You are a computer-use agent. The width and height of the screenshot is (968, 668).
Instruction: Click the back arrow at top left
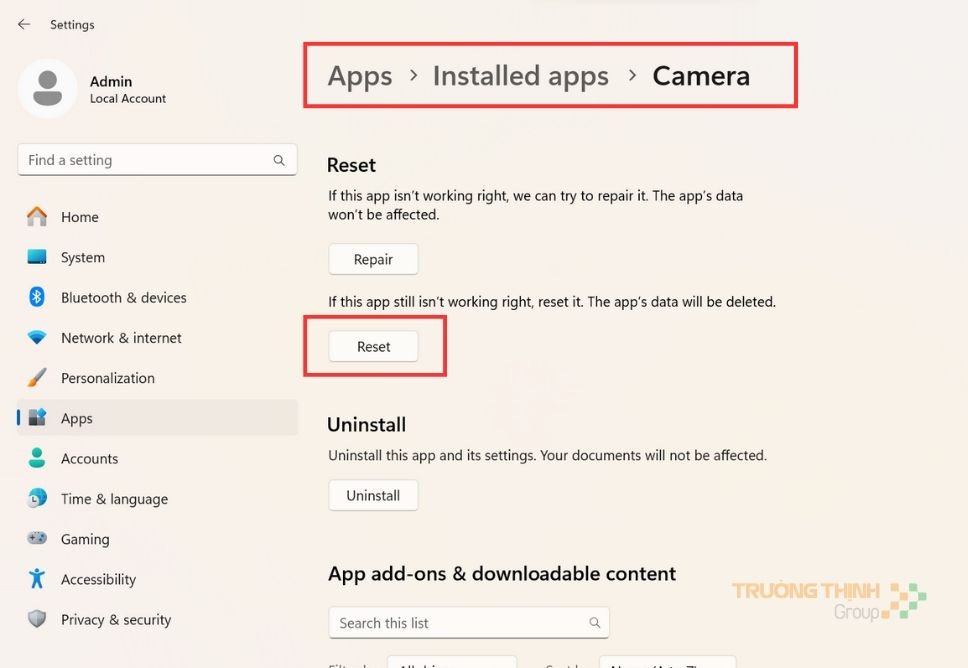point(22,23)
